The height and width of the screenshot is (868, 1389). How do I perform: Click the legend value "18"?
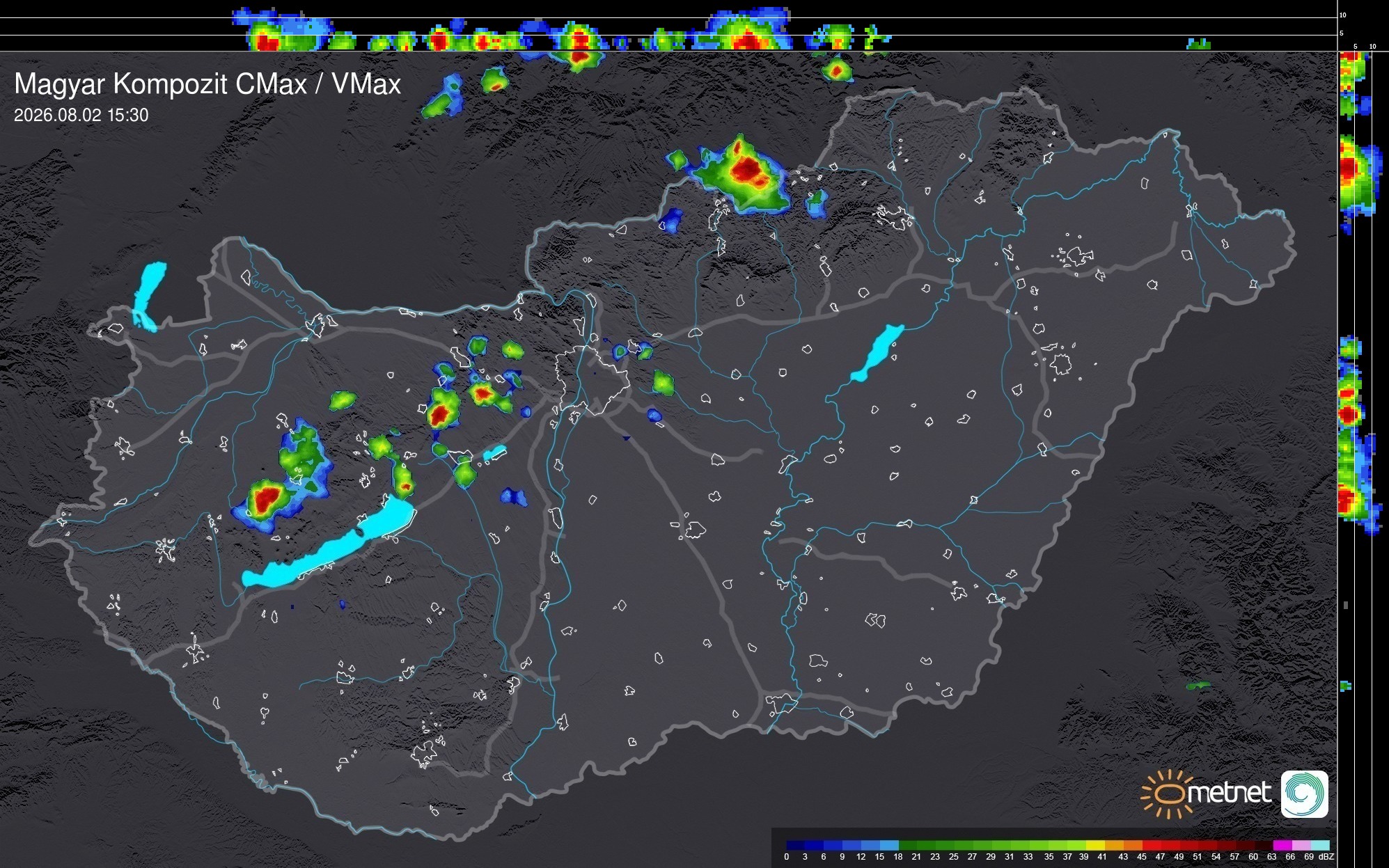pyautogui.click(x=898, y=857)
